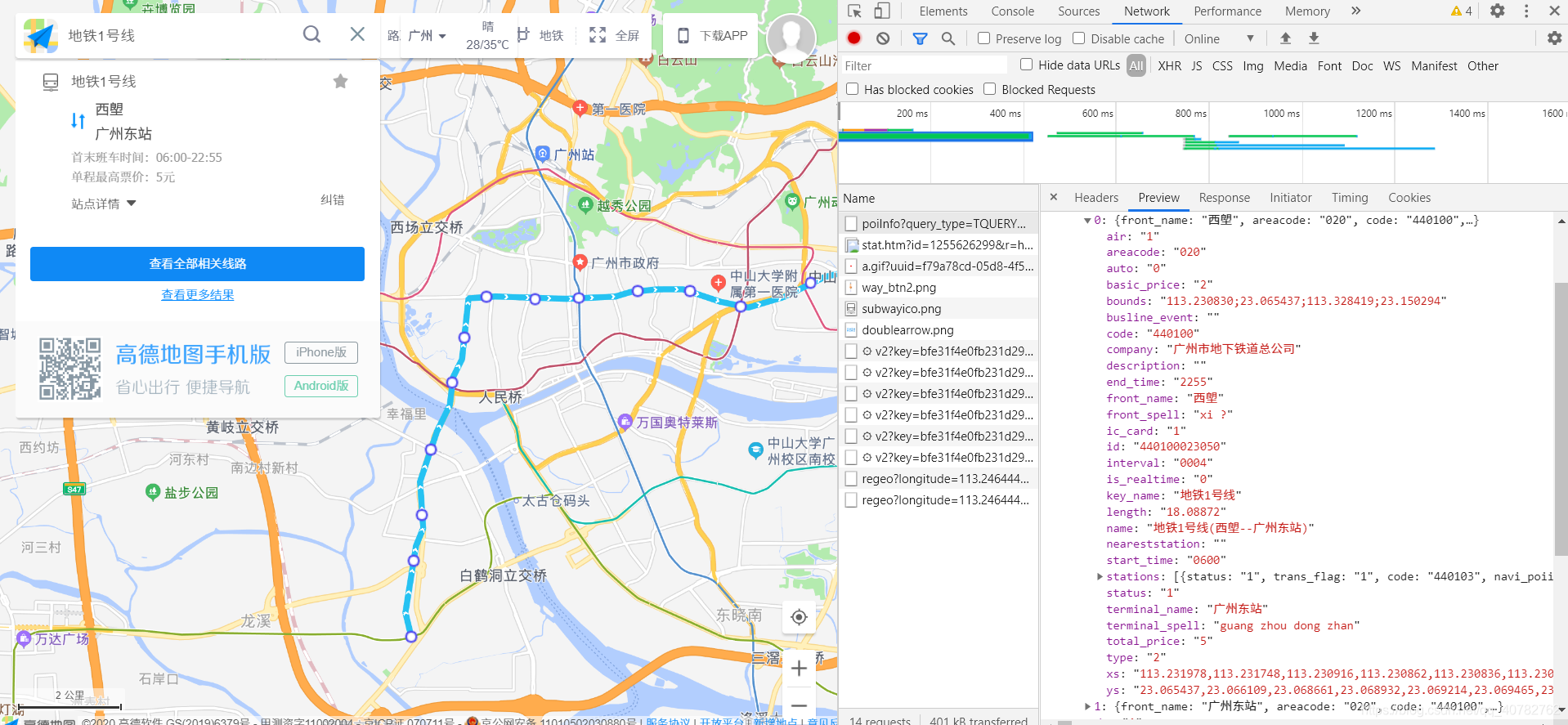The height and width of the screenshot is (725, 1568).
Task: Click into the Filter text field
Action: pyautogui.click(x=924, y=65)
